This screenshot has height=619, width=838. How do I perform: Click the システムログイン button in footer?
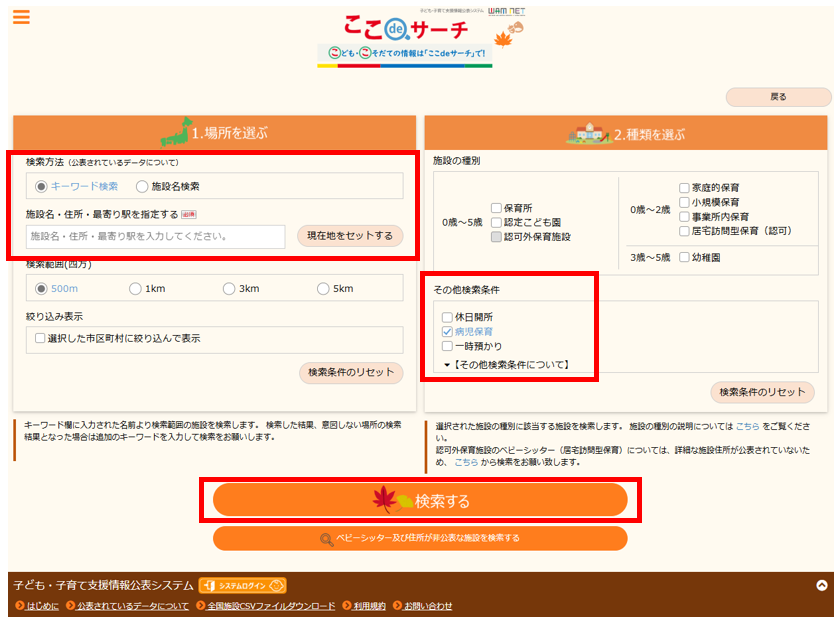(243, 585)
